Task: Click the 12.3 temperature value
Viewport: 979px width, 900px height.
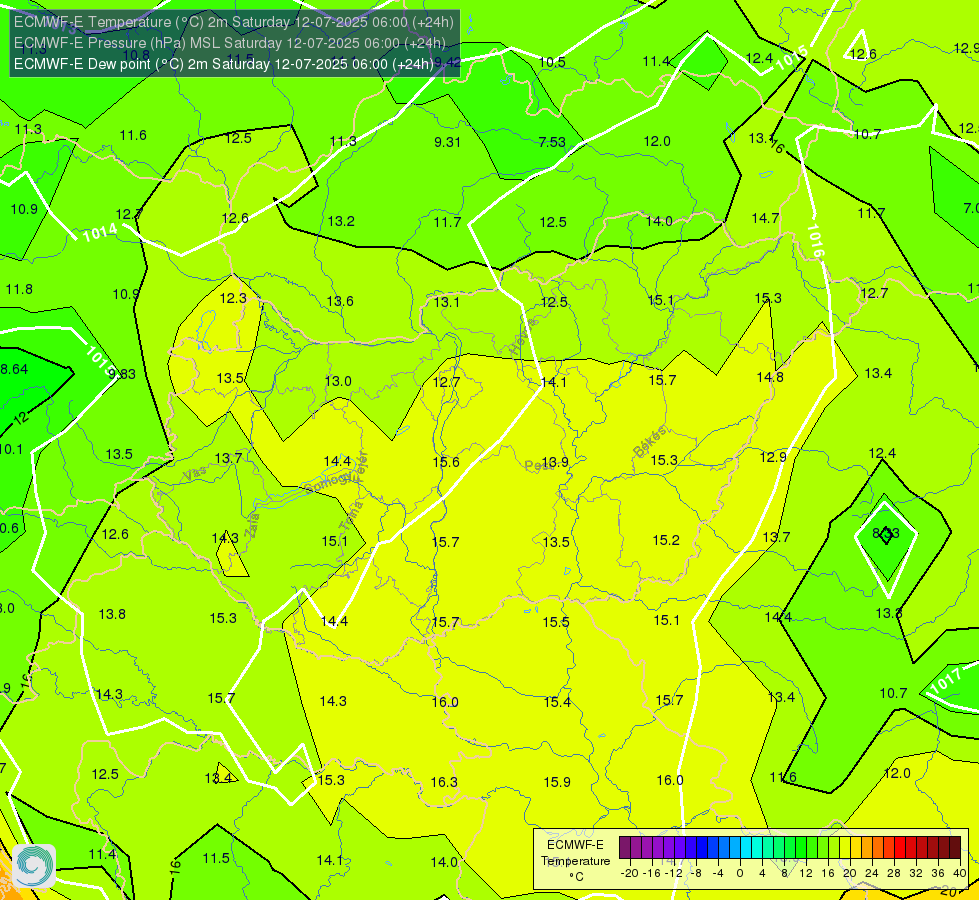Action: click(233, 298)
